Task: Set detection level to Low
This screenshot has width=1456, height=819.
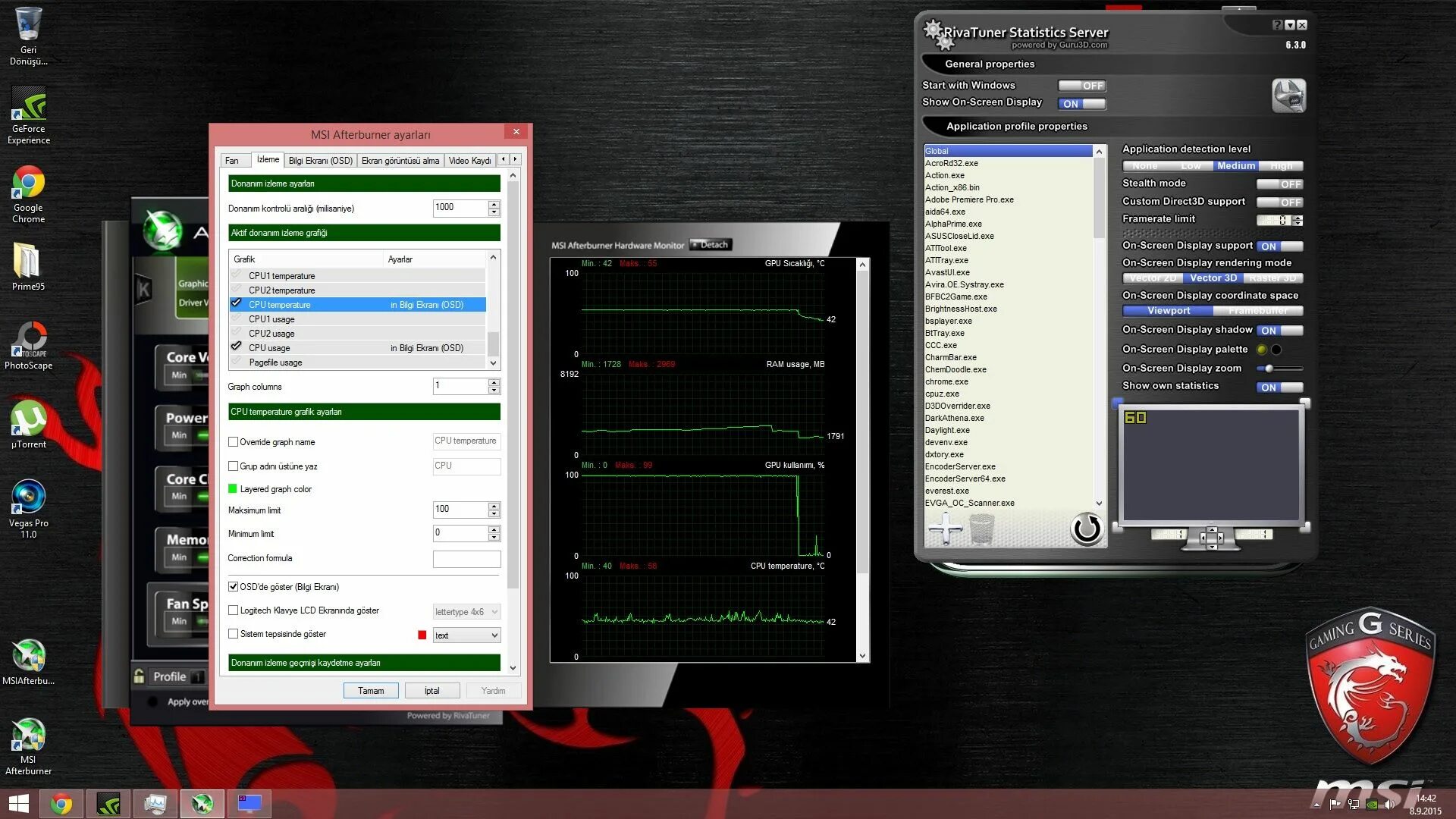Action: pos(1191,166)
